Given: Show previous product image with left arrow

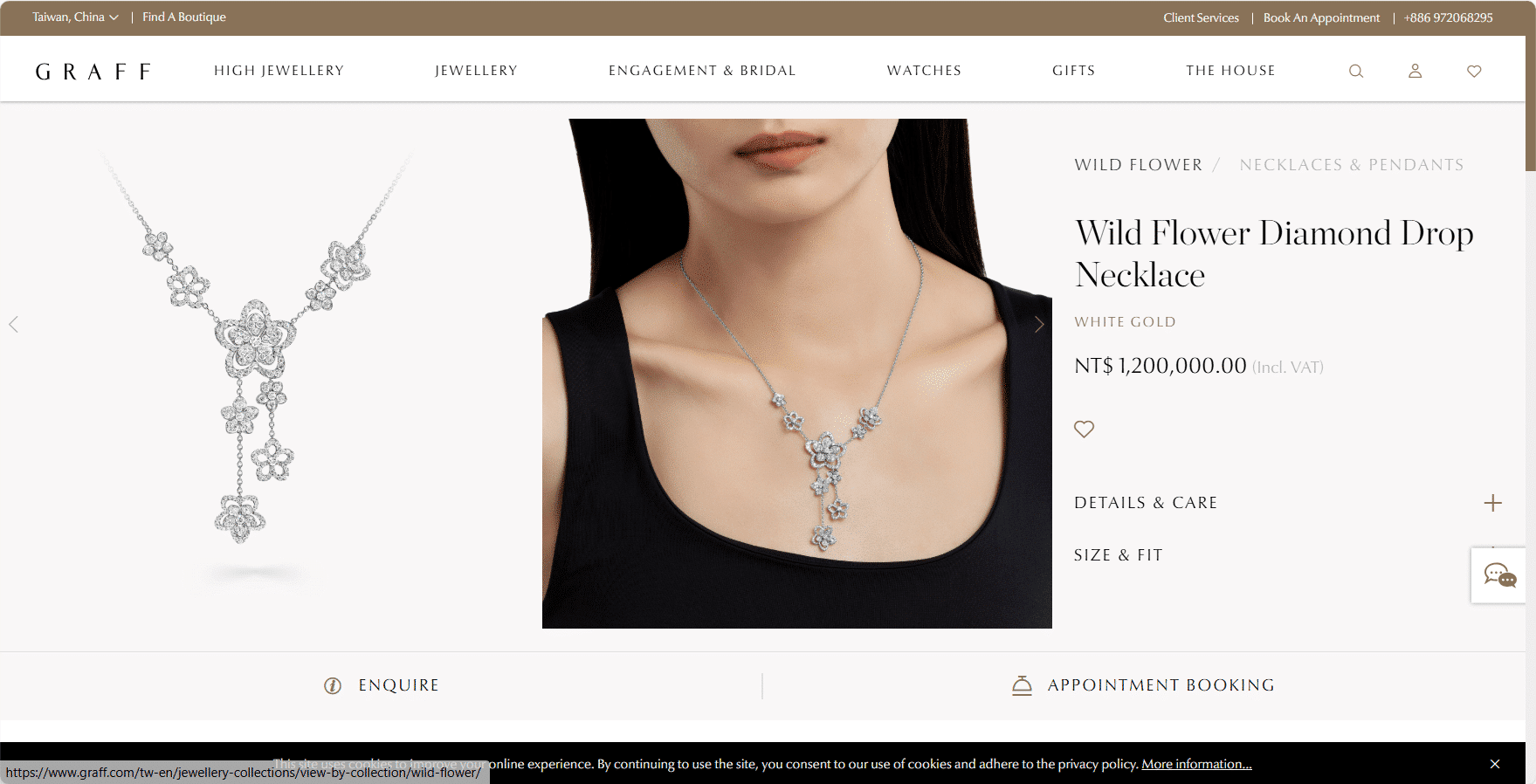Looking at the screenshot, I should pyautogui.click(x=13, y=325).
